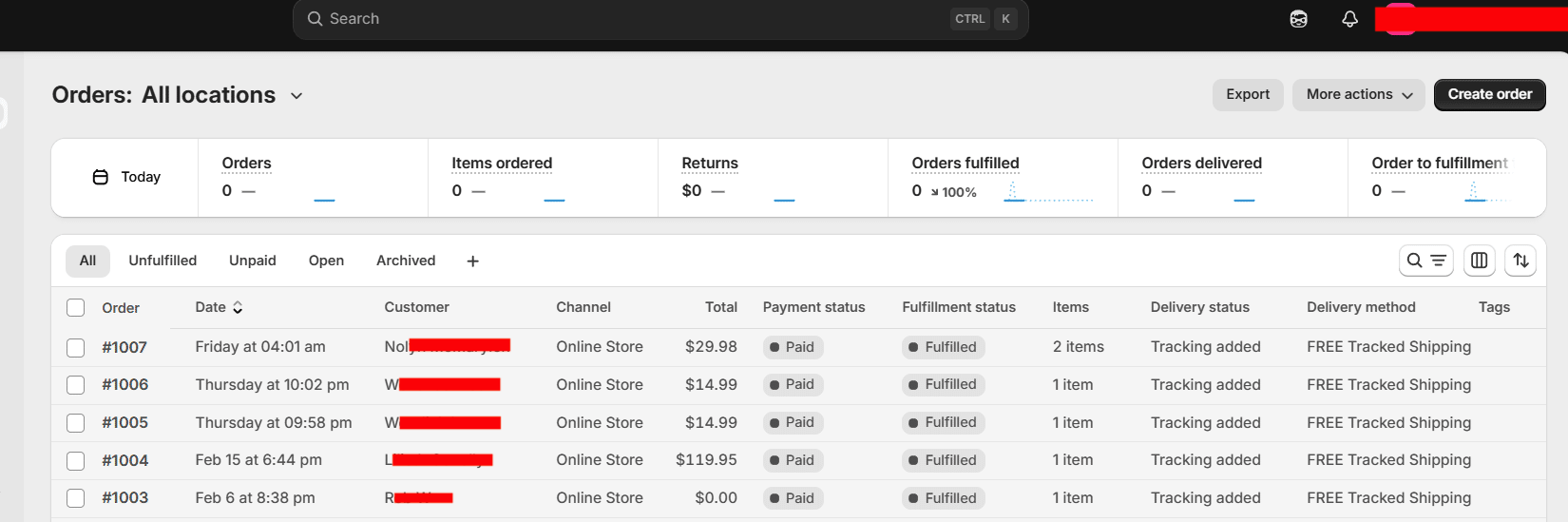The width and height of the screenshot is (1568, 522).
Task: Expand the All locations dropdown
Action: (296, 96)
